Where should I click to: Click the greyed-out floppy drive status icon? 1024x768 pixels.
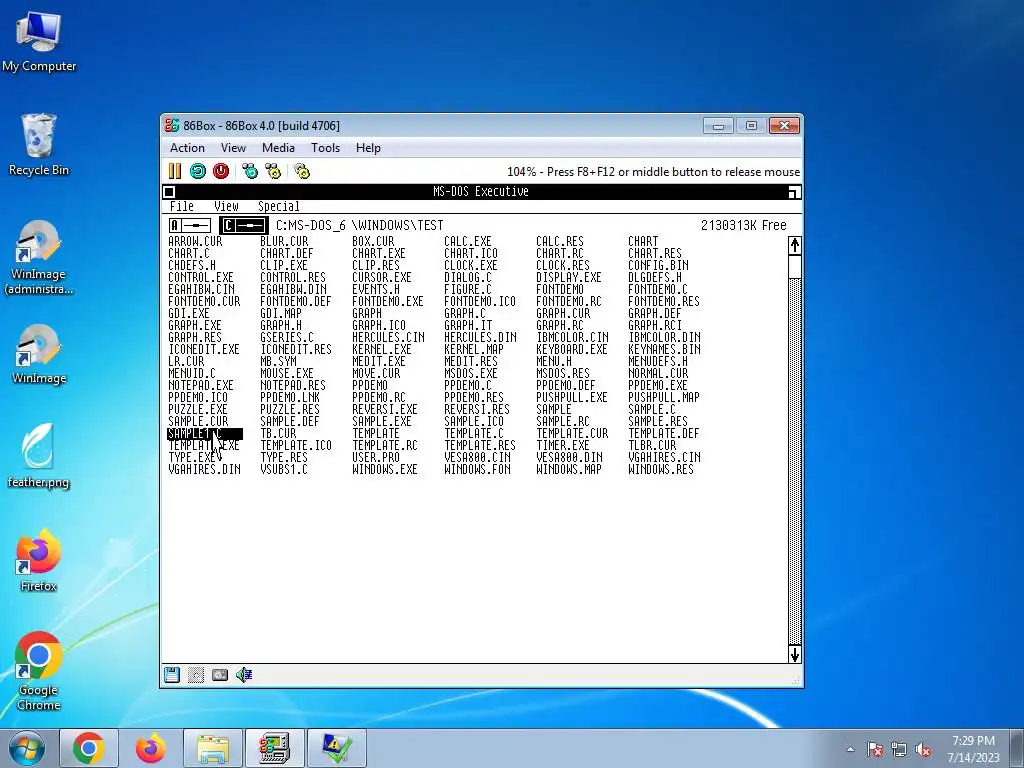click(195, 675)
